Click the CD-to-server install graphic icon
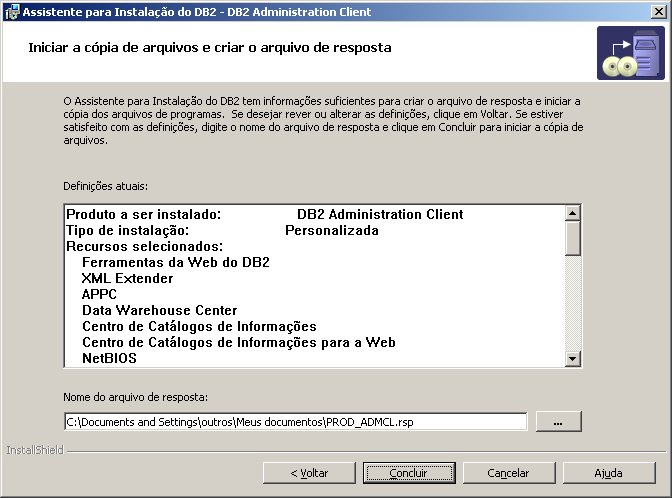 [x=630, y=53]
